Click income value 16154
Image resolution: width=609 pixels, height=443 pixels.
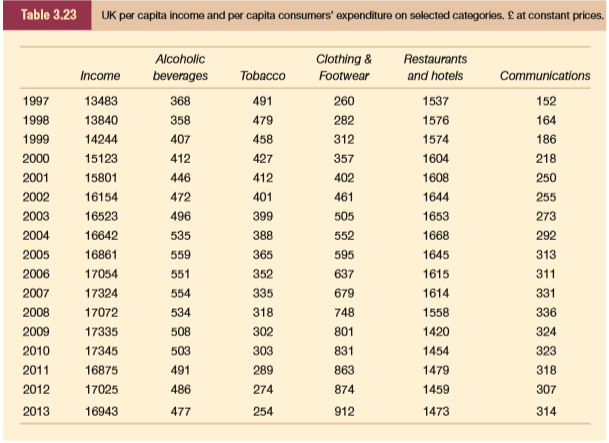coord(101,197)
